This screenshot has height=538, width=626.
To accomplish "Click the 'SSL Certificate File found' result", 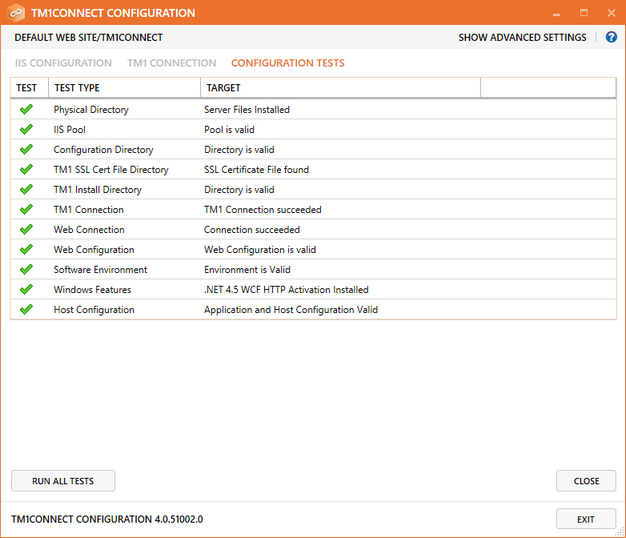I will [x=256, y=169].
